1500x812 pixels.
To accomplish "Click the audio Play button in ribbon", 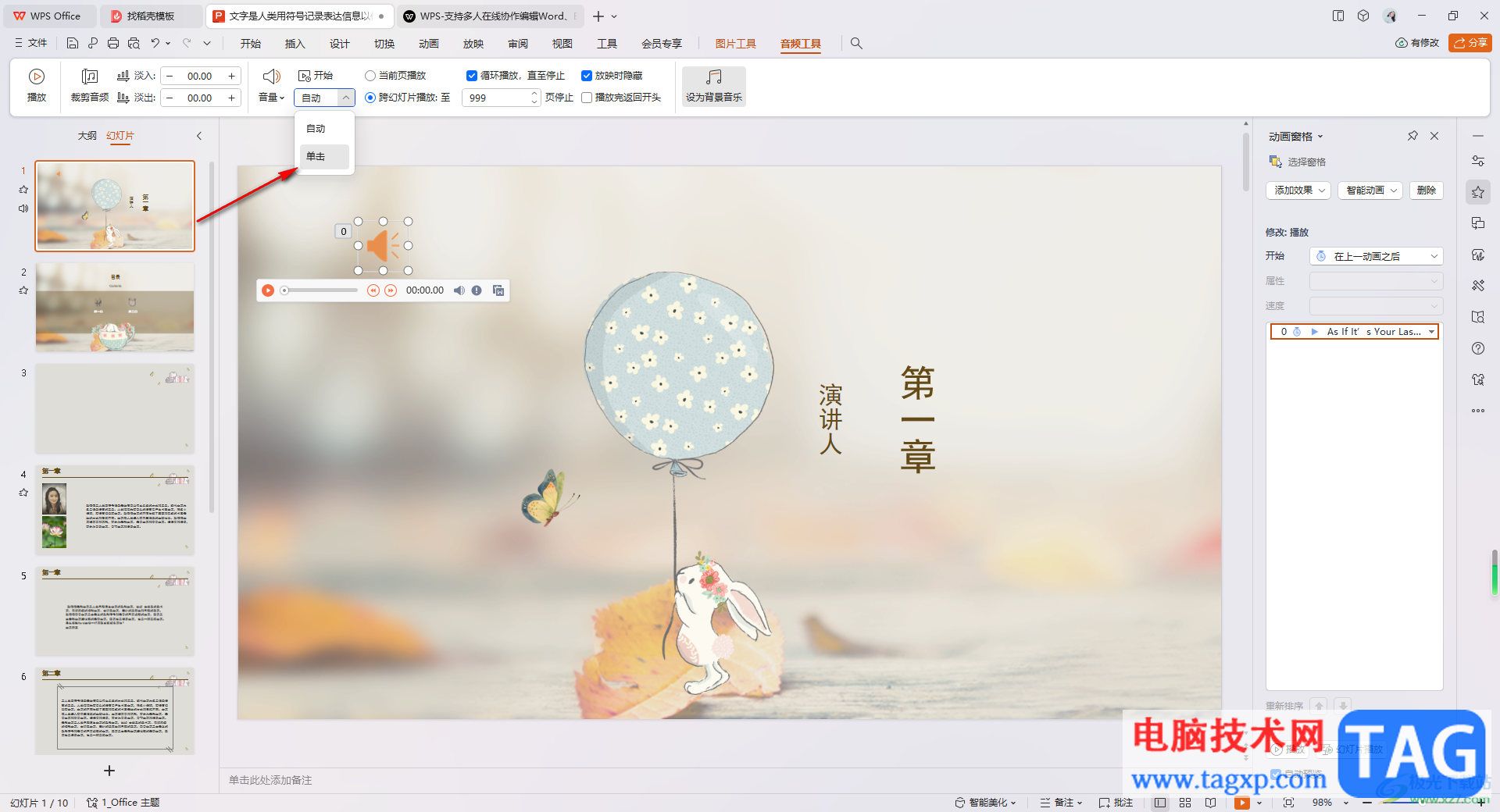I will tap(37, 85).
